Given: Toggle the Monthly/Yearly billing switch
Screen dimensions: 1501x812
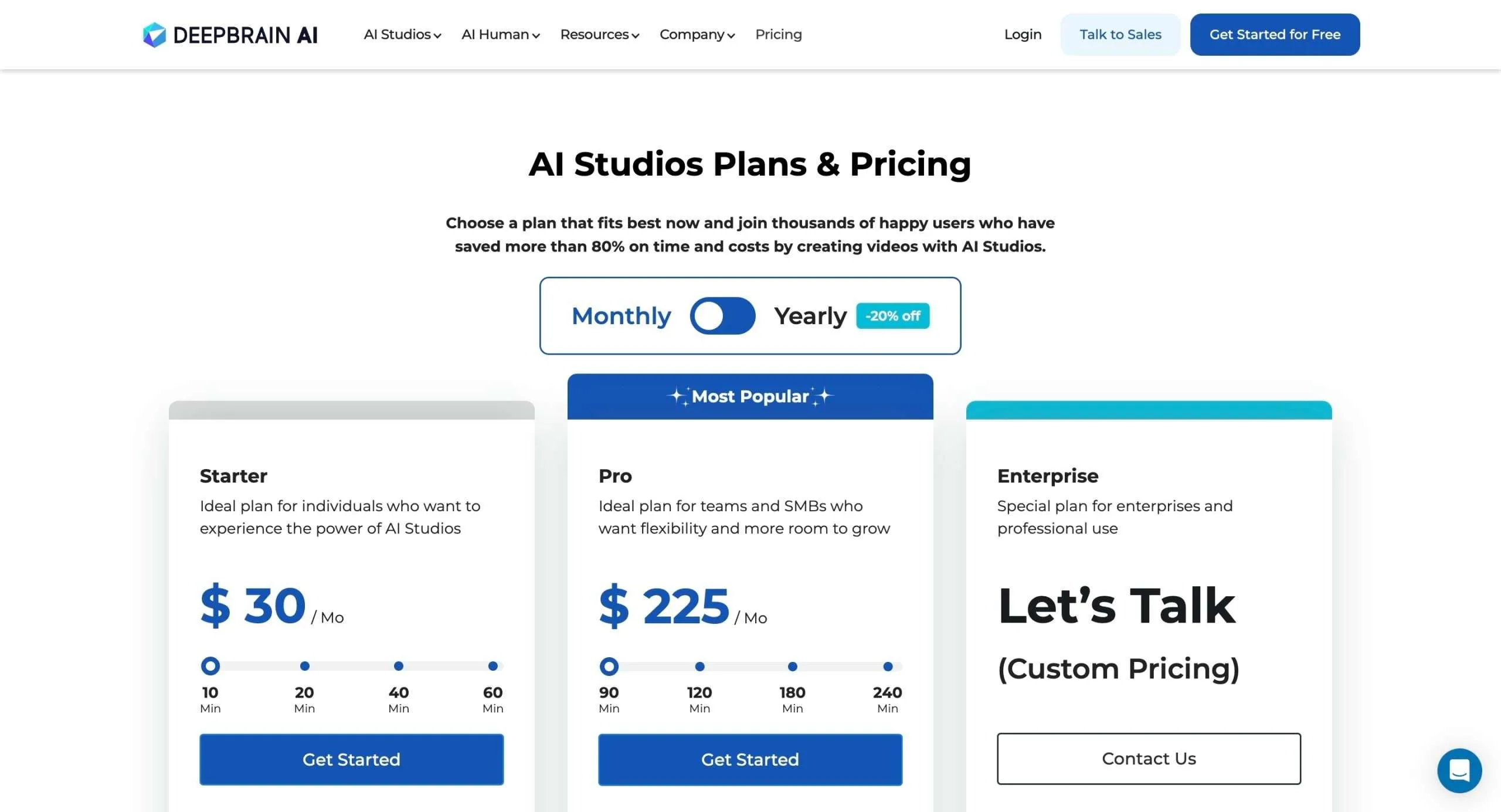Looking at the screenshot, I should [x=722, y=316].
